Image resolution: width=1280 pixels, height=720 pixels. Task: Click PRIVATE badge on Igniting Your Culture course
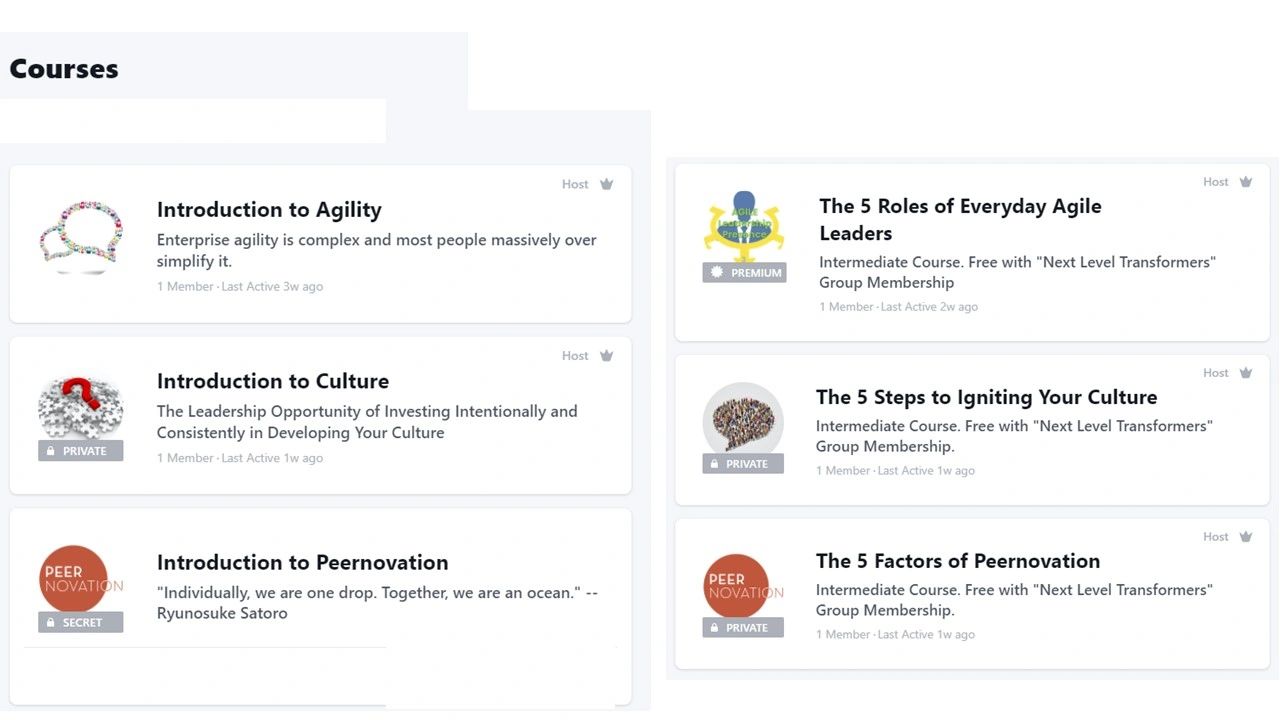pyautogui.click(x=743, y=464)
